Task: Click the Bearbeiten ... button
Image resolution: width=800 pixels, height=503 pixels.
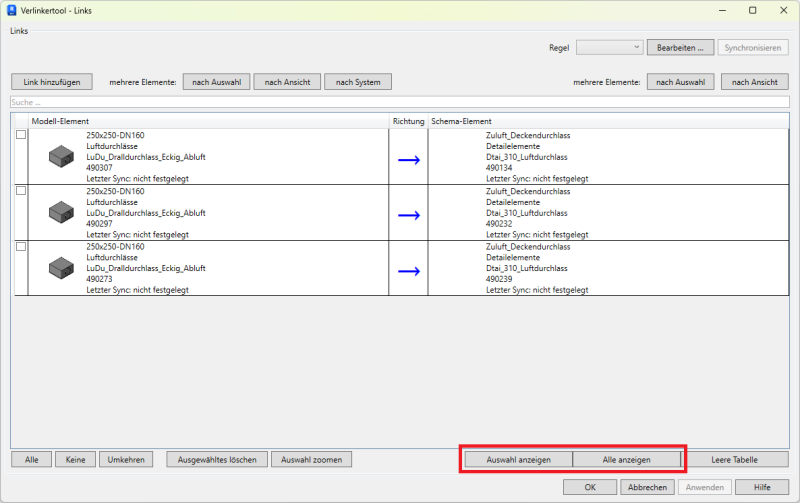Action: pyautogui.click(x=681, y=47)
